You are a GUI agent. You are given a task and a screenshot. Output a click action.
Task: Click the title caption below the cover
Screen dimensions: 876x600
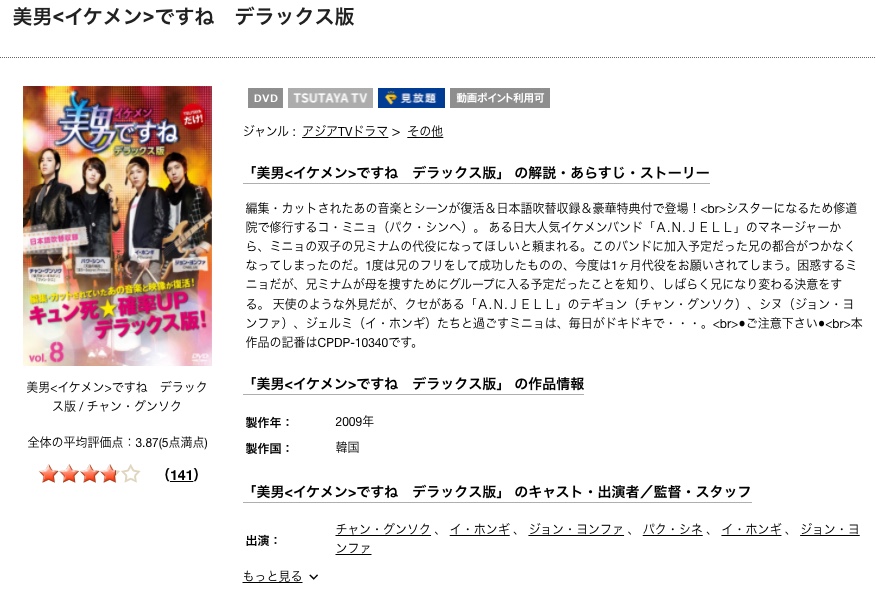pos(117,396)
